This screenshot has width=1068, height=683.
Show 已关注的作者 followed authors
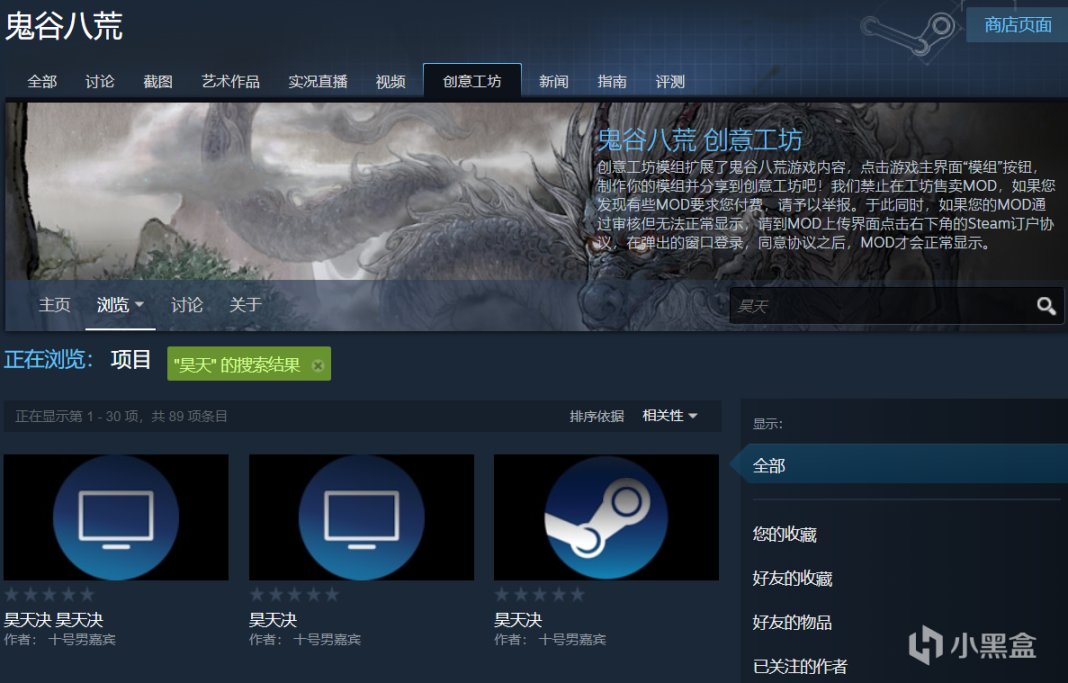(800, 666)
